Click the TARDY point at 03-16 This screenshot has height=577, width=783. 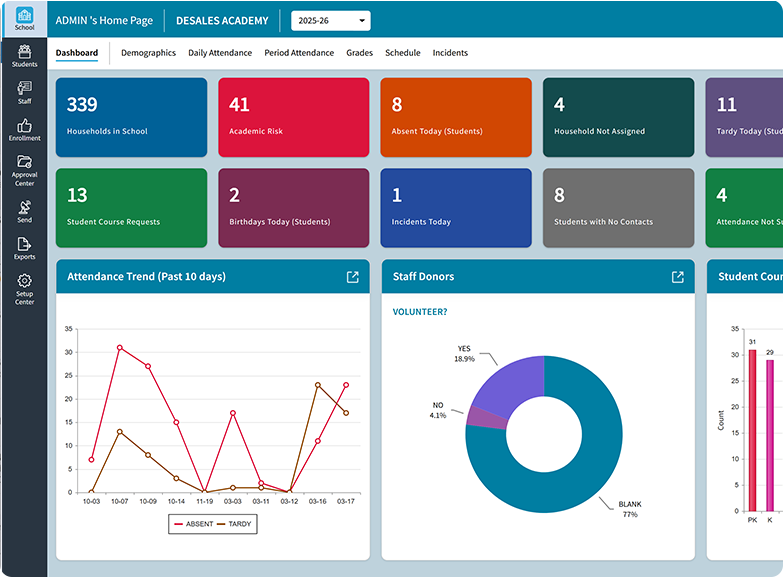[x=318, y=385]
